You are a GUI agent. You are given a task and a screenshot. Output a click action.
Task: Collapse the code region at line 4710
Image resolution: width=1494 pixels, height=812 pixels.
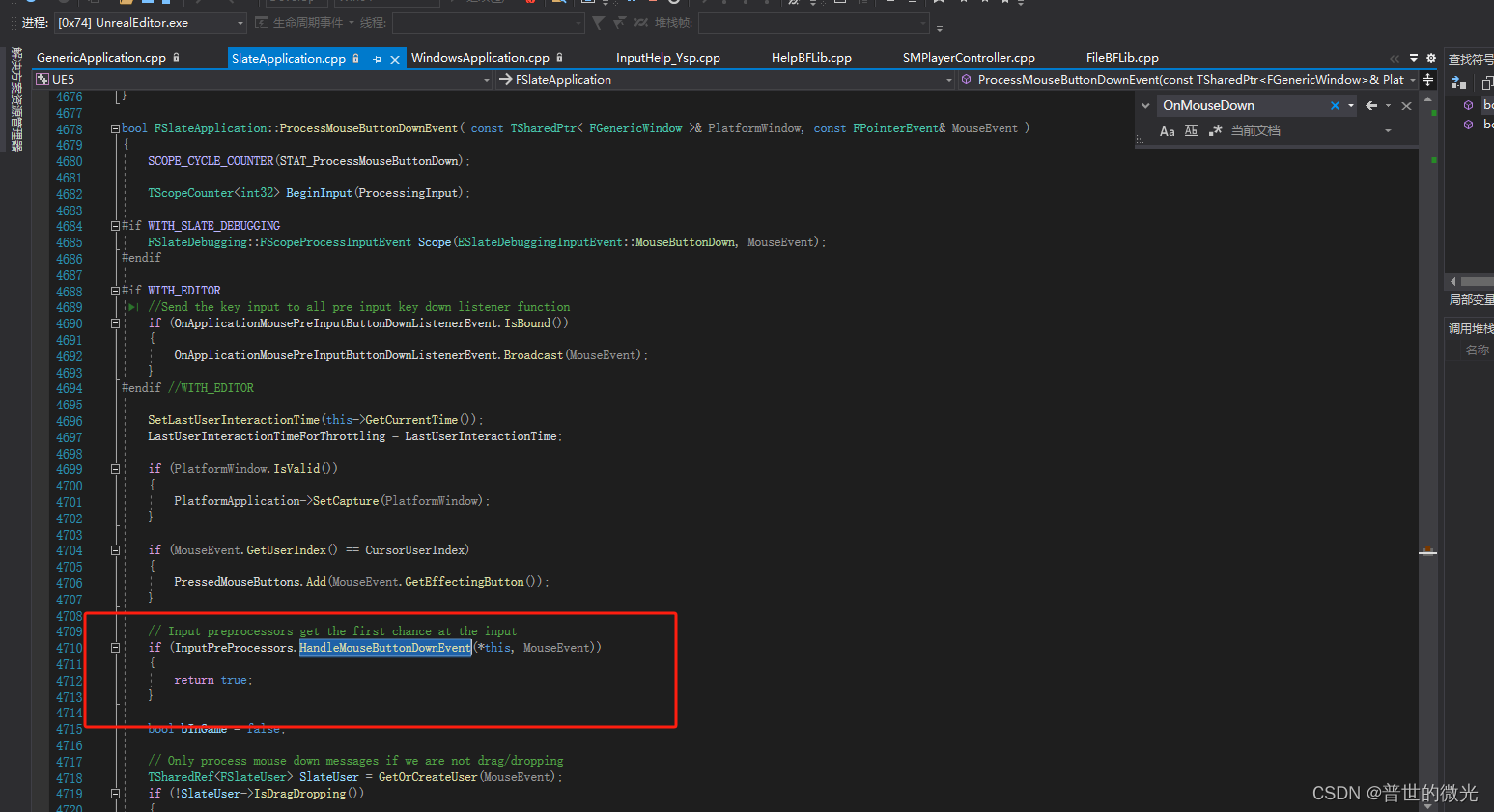tap(115, 647)
